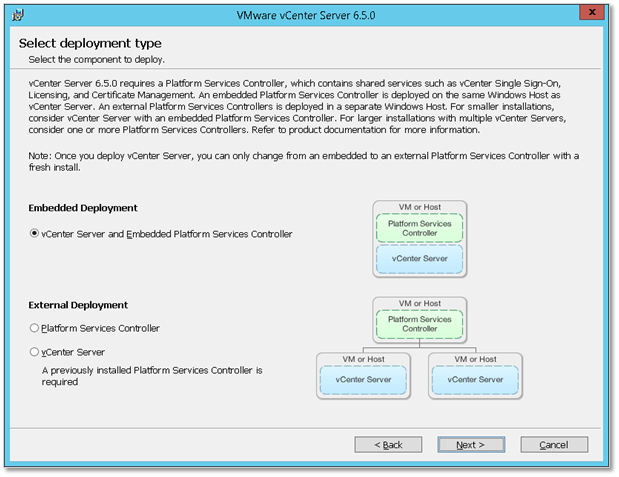Click the Embedded Deployment heading
This screenshot has width=619, height=477.
point(83,208)
